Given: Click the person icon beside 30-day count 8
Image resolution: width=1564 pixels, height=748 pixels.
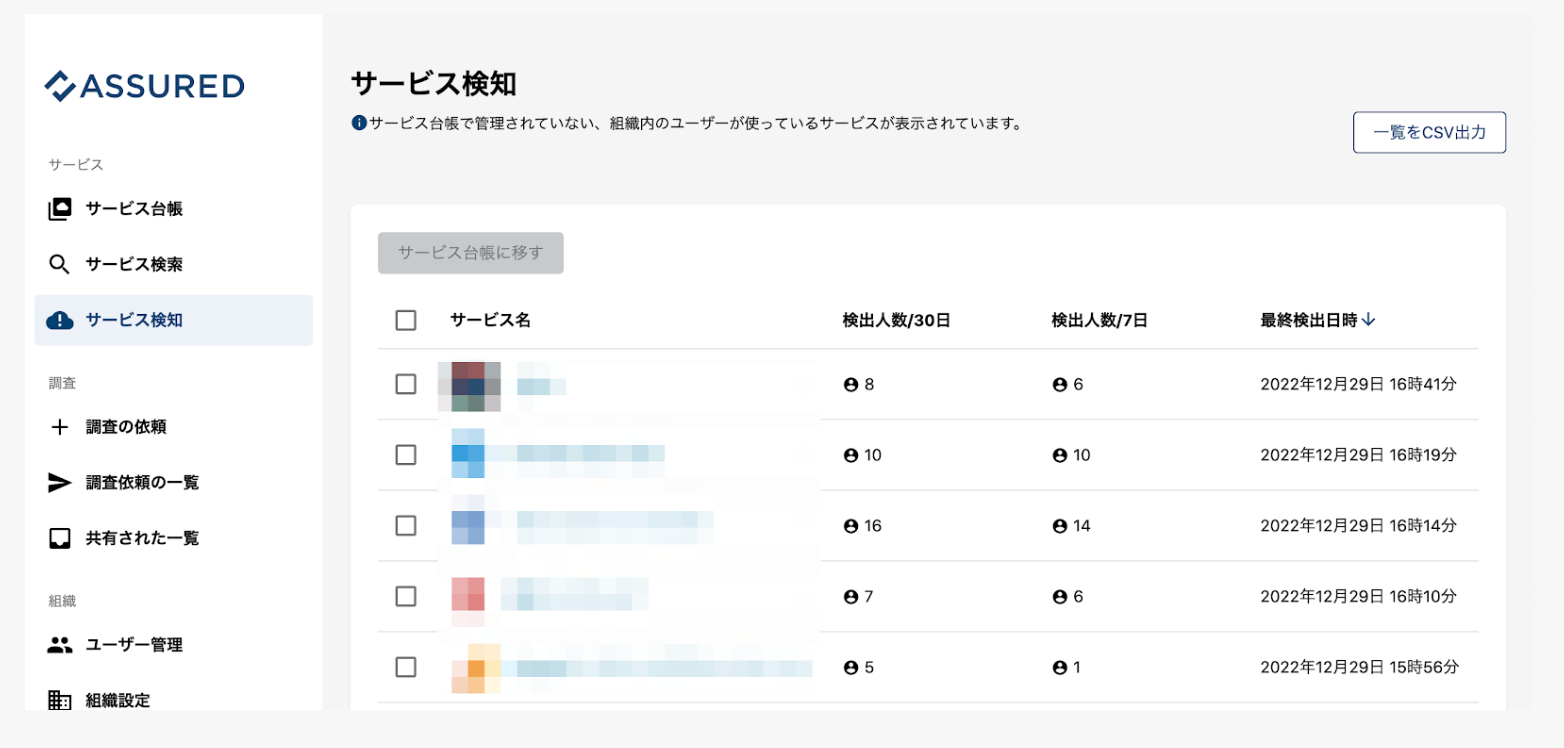Looking at the screenshot, I should pos(851,384).
